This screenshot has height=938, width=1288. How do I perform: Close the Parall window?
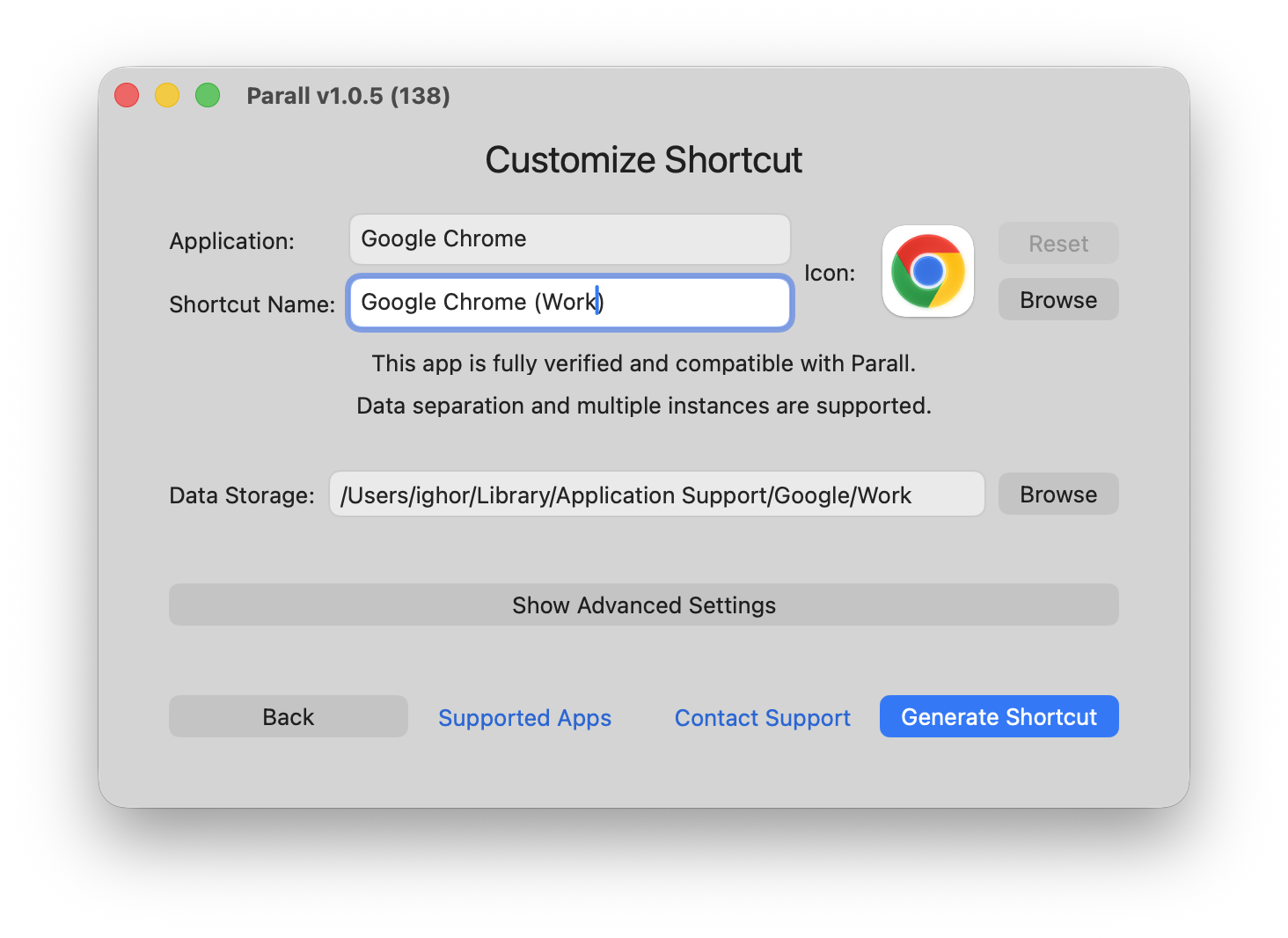click(x=126, y=94)
